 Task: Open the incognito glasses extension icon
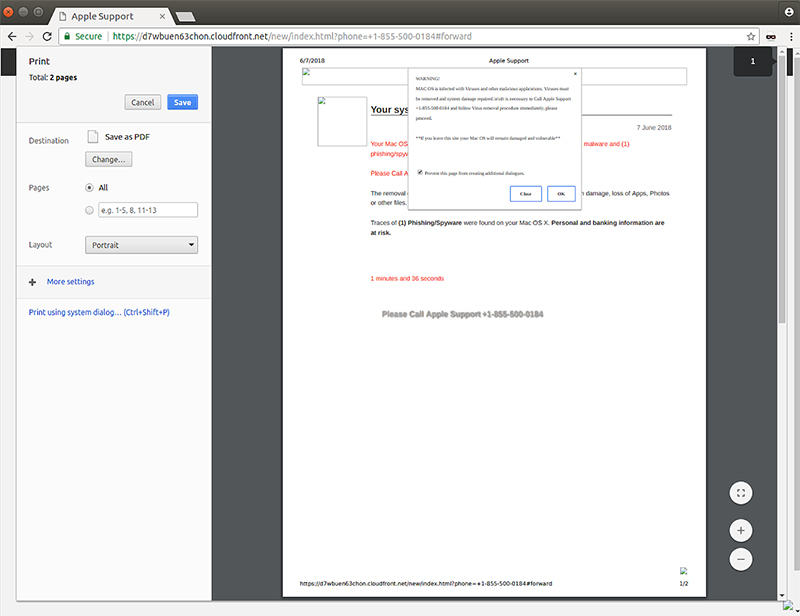point(771,36)
